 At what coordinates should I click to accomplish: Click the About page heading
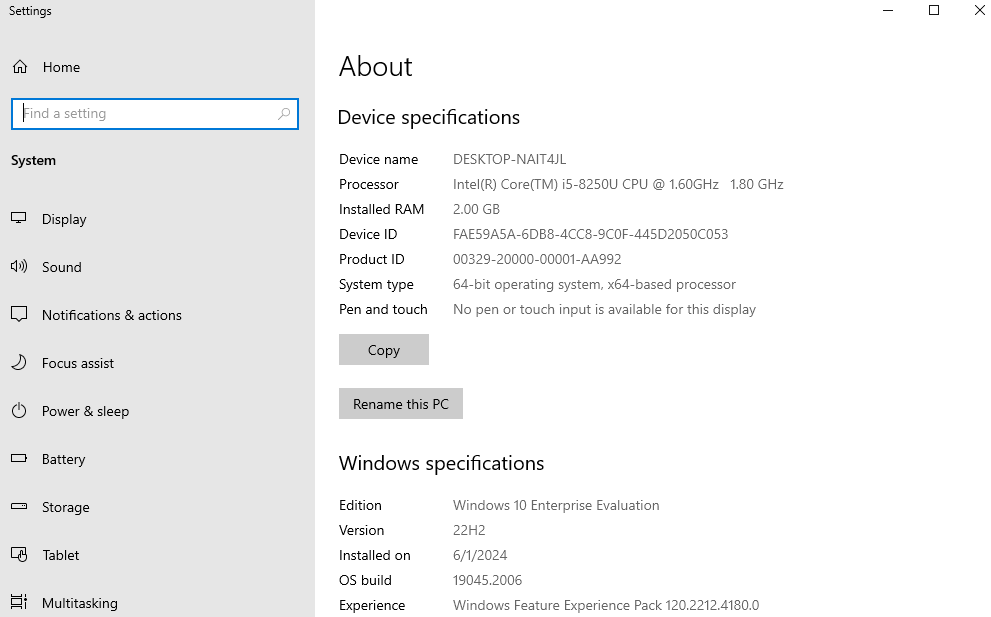375,66
